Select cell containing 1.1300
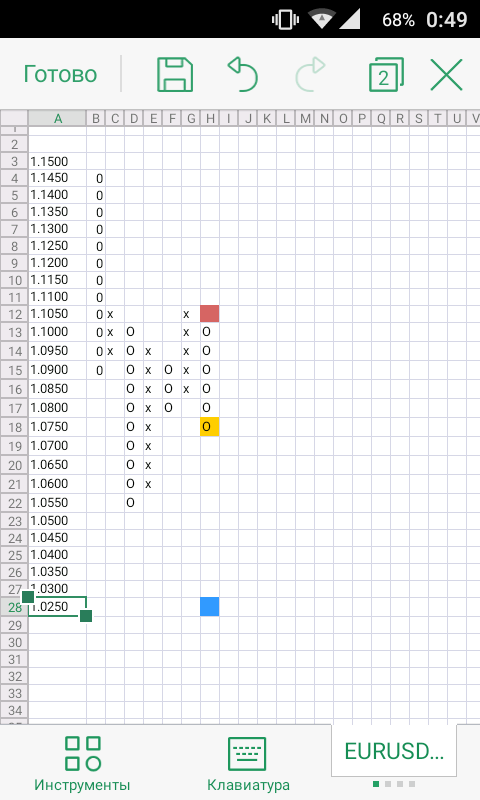The width and height of the screenshot is (480, 800). point(57,229)
